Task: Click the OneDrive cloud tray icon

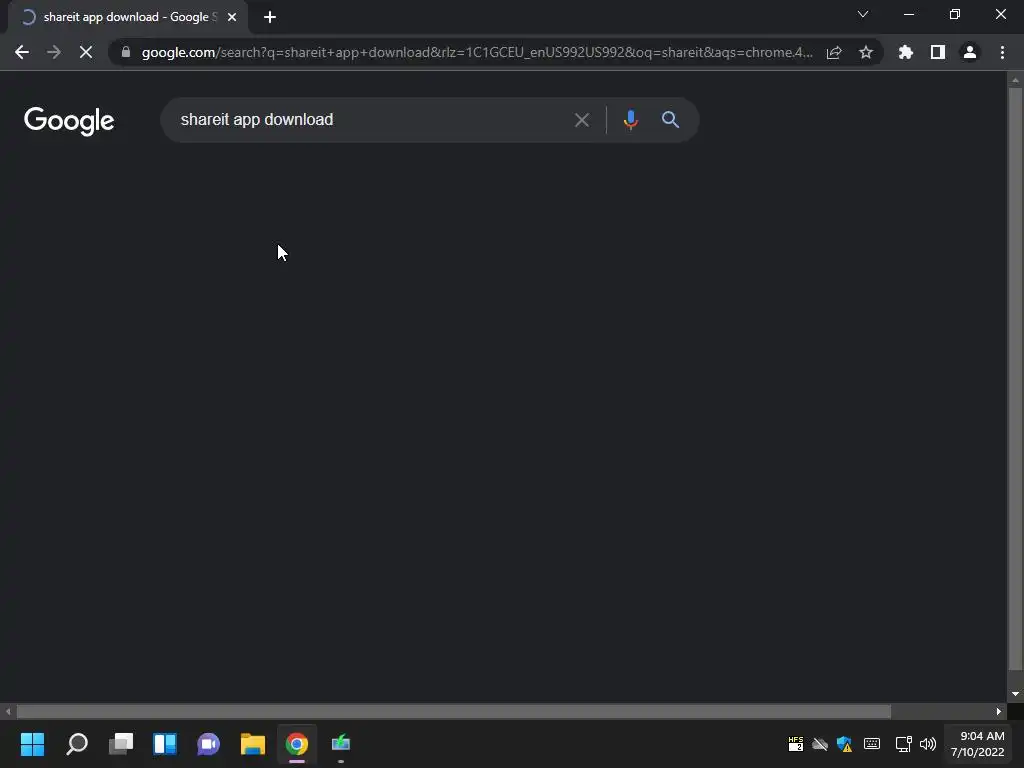Action: [x=820, y=744]
